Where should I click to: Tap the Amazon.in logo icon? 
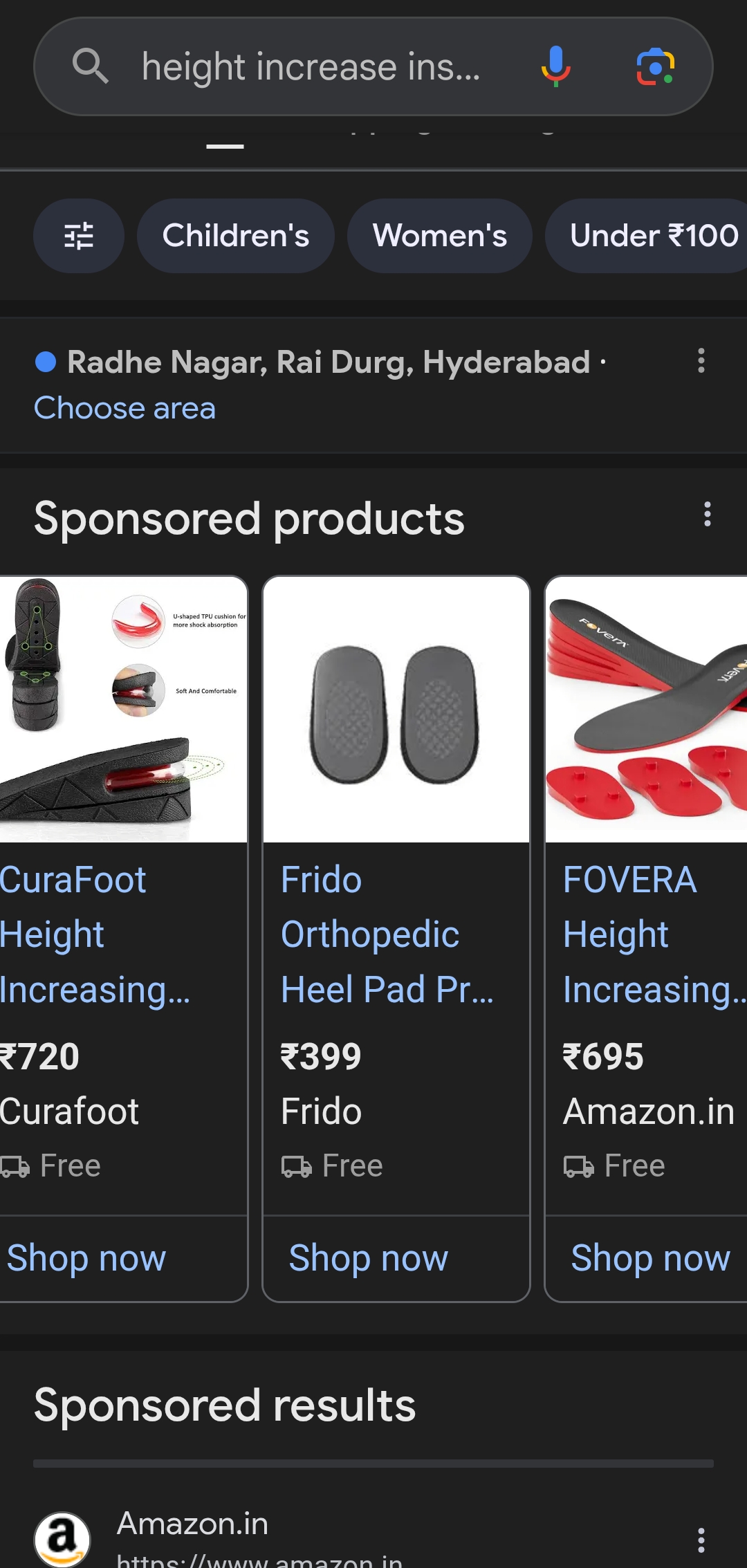62,1540
